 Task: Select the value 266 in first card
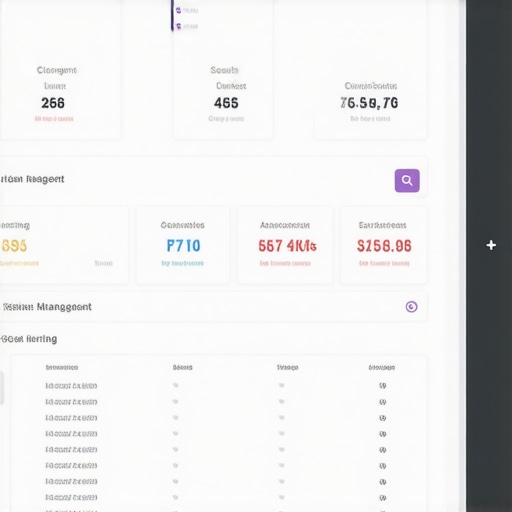pos(53,103)
